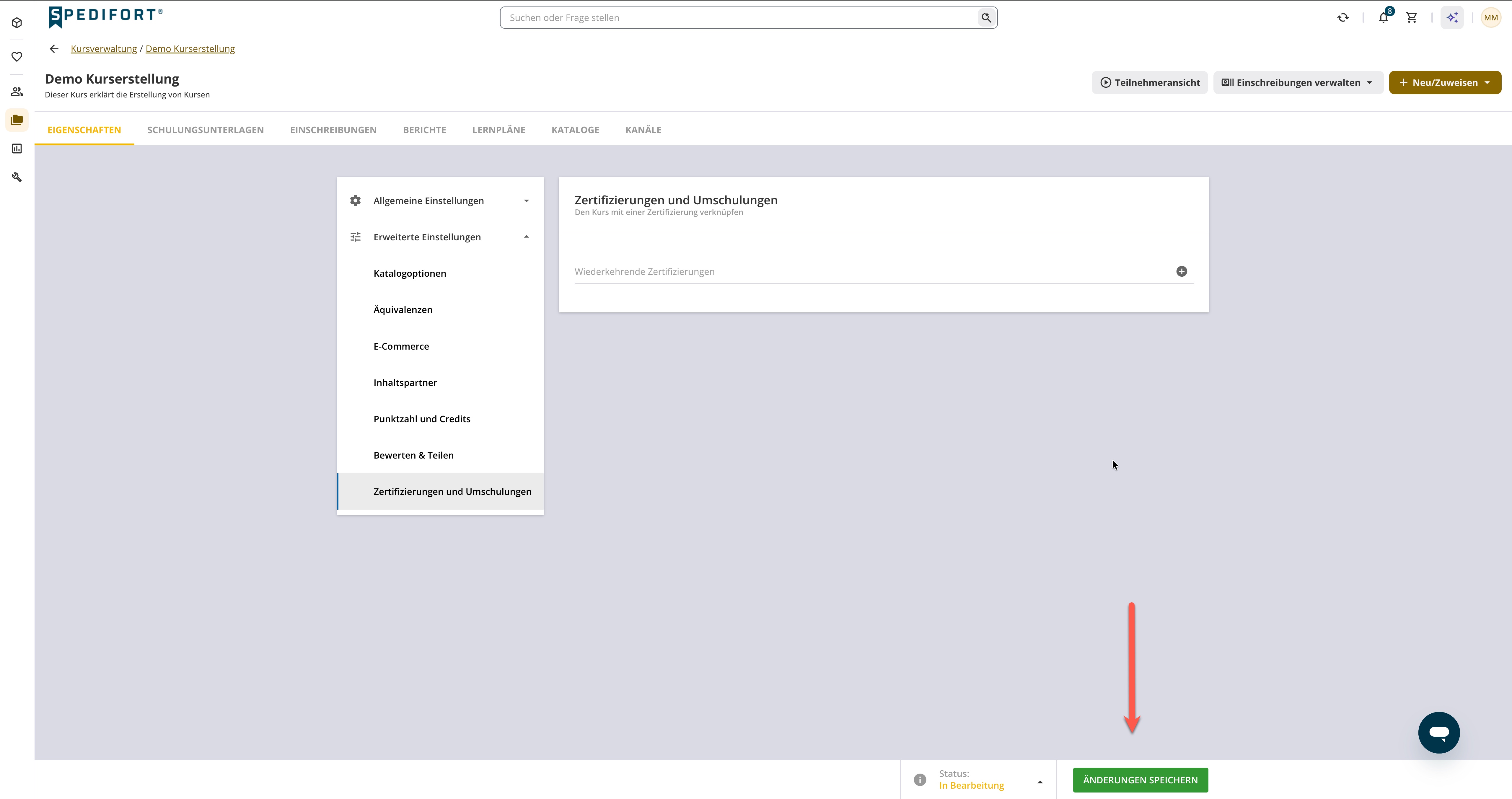
Task: Go back using the arrow icon
Action: click(54, 49)
